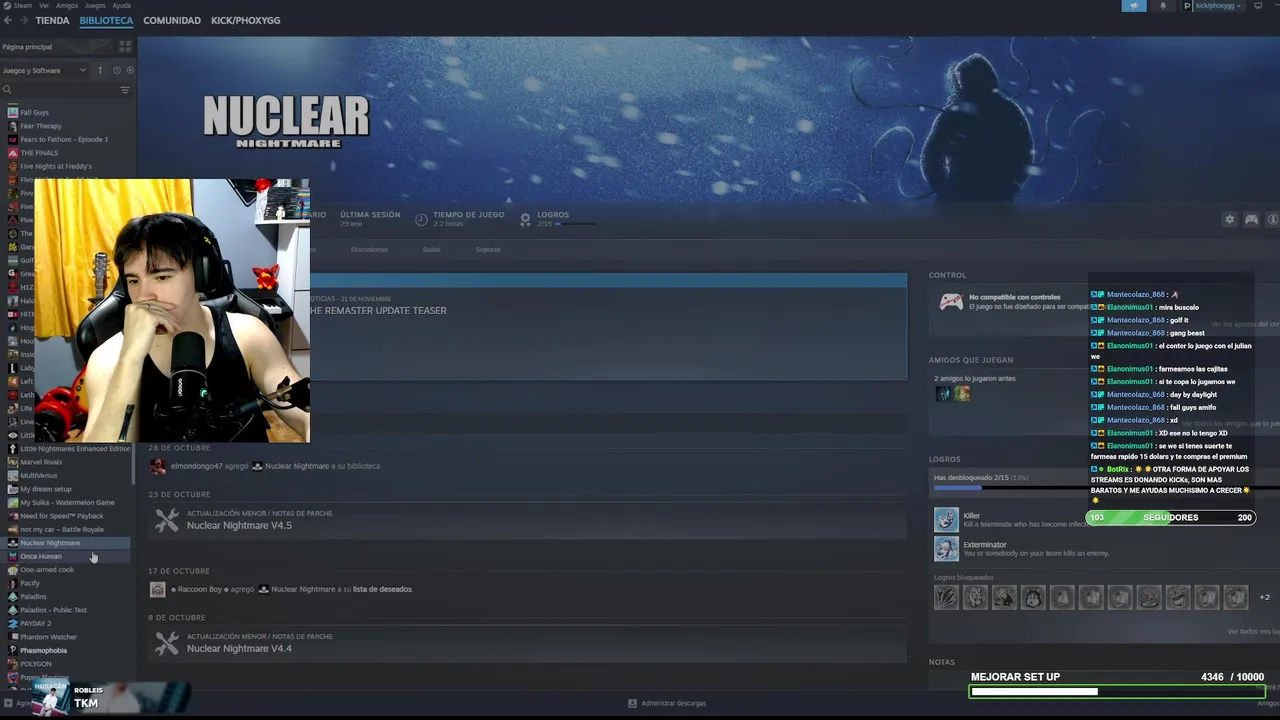1280x720 pixels.
Task: Open the KICK/PHOXYGG profile tab
Action: (245, 20)
